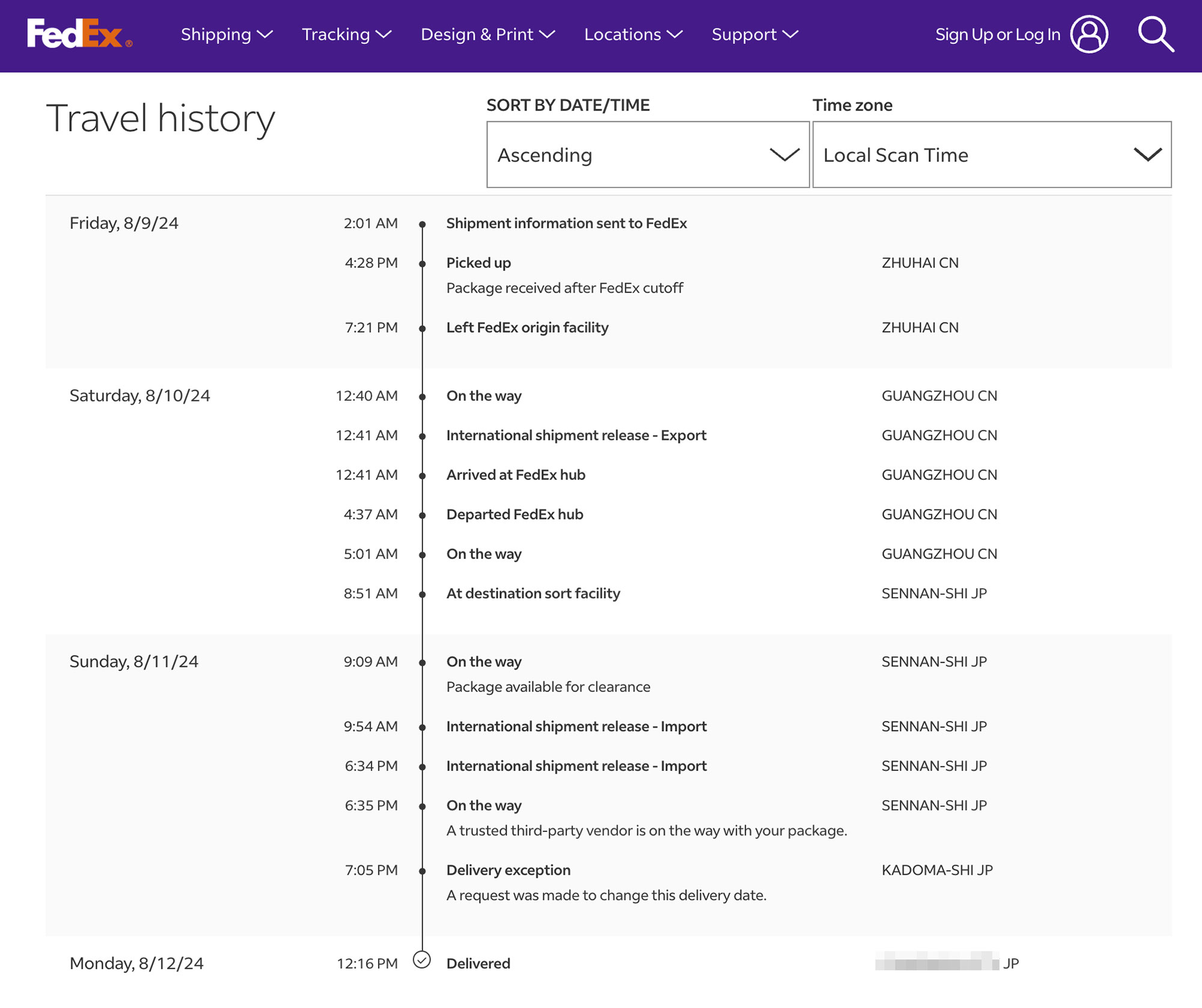Open the Ascending sort order dropdown
This screenshot has height=1008, width=1202.
point(648,154)
